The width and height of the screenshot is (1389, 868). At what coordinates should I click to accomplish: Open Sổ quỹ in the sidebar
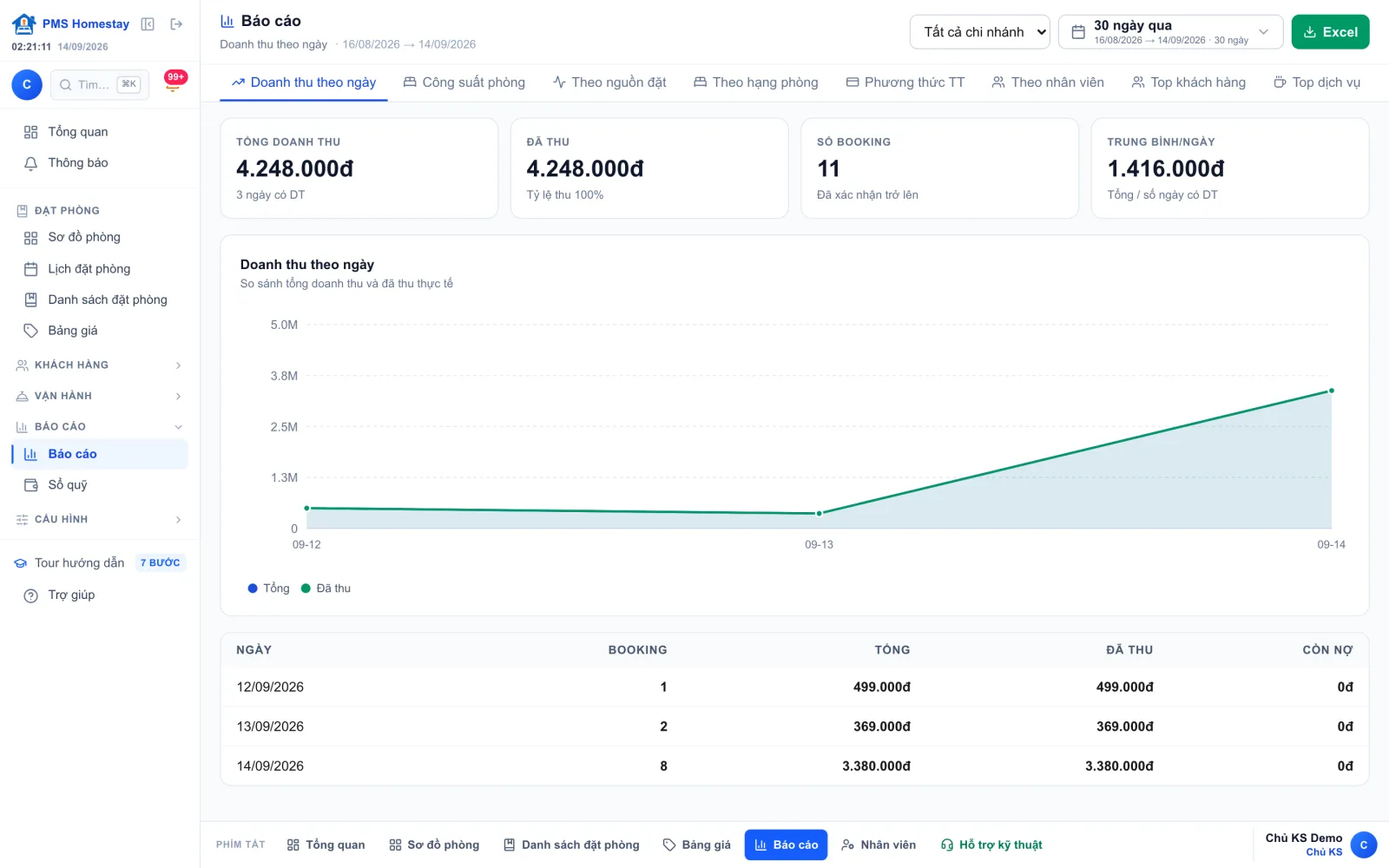(x=100, y=485)
